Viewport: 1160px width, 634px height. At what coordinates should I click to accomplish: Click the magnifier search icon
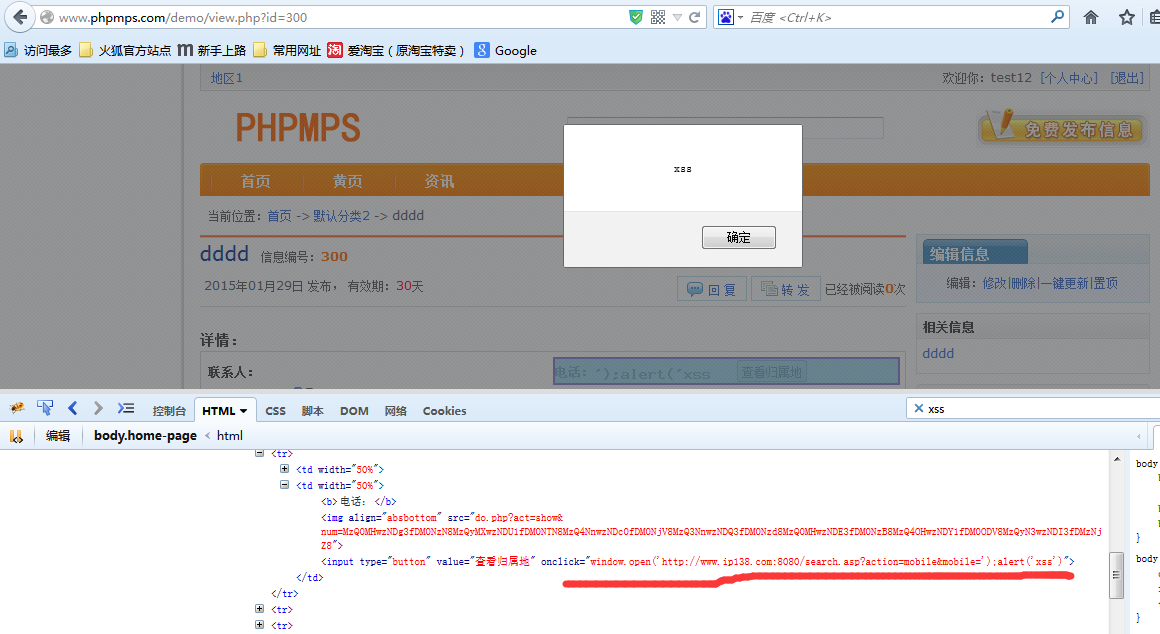tap(1057, 16)
